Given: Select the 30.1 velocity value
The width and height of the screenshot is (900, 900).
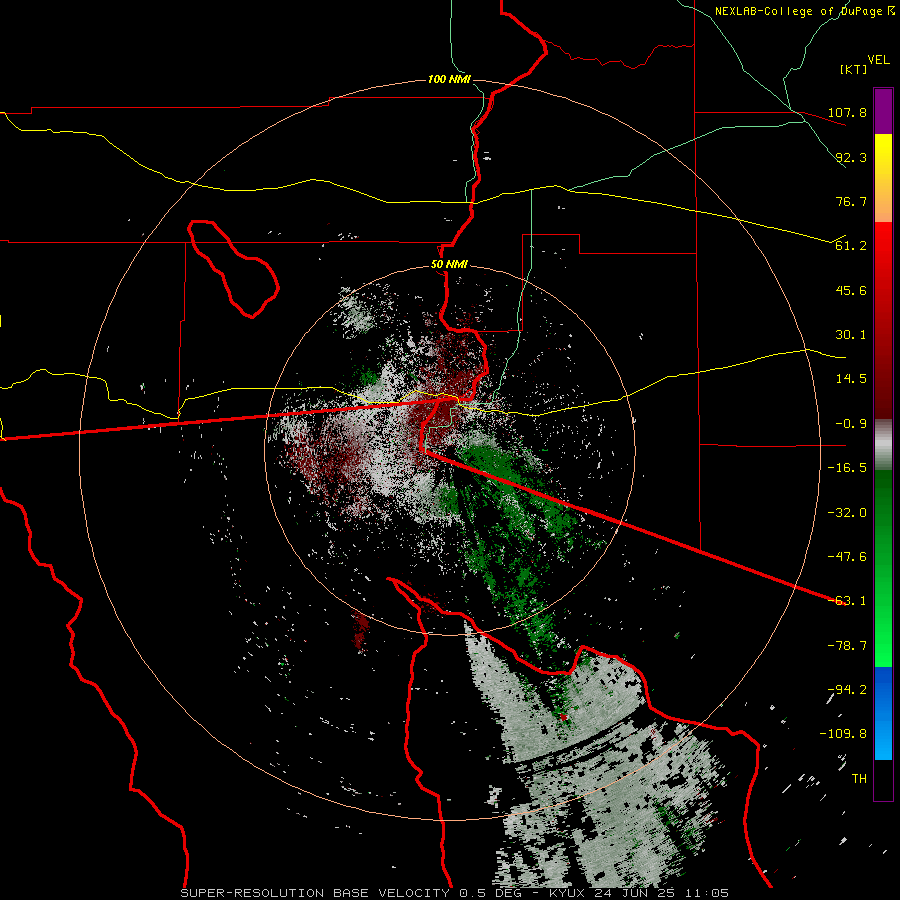Looking at the screenshot, I should point(851,335).
